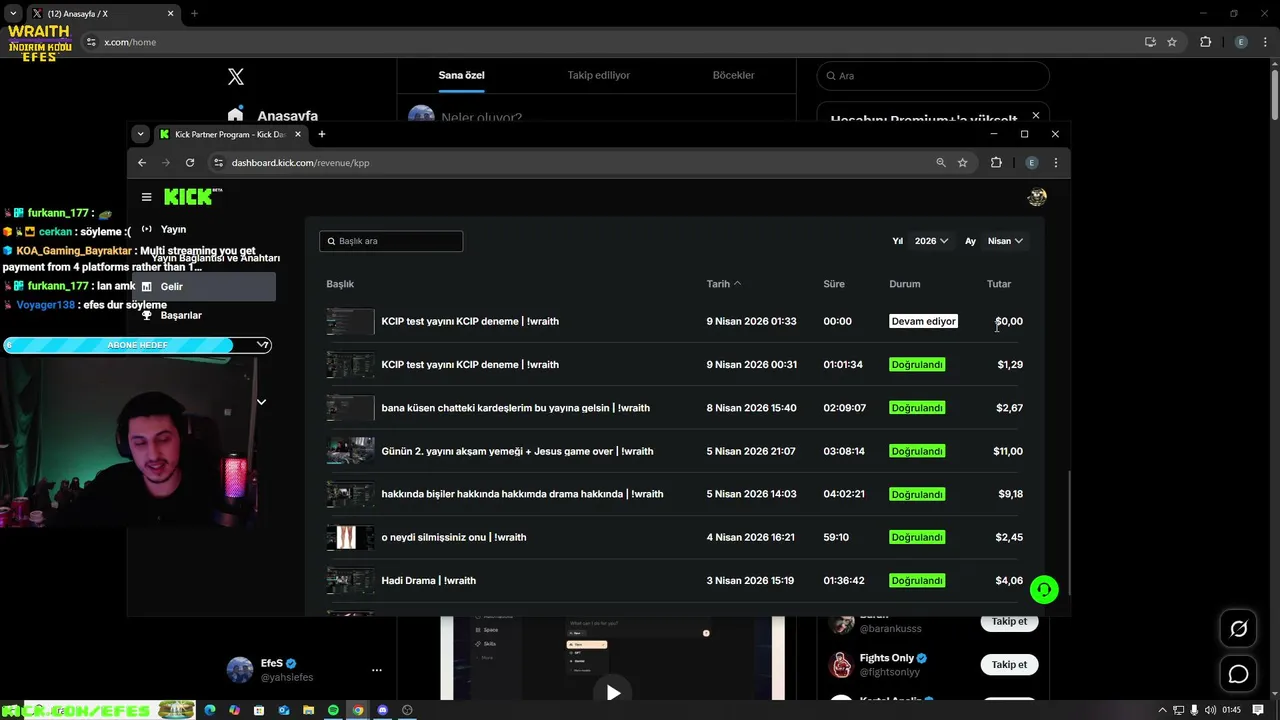This screenshot has width=1280, height=720.
Task: Open Discord from the taskbar
Action: 382,710
